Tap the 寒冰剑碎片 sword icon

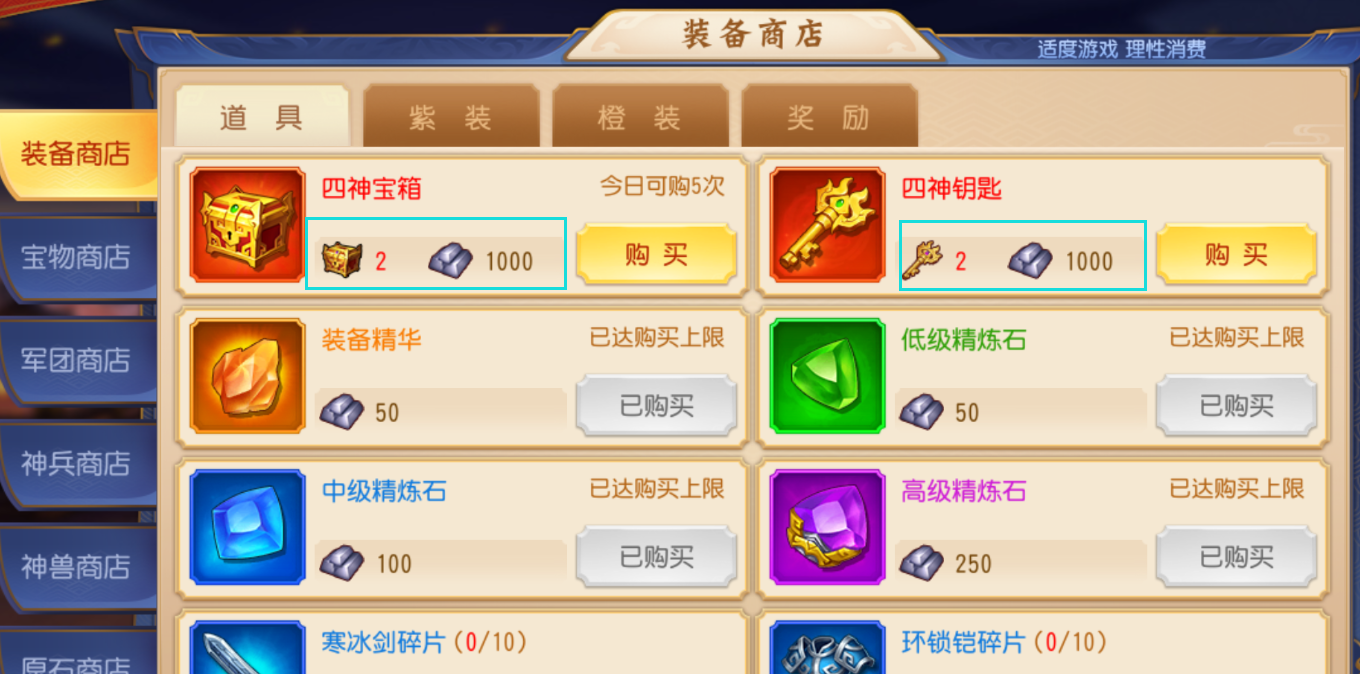point(247,647)
